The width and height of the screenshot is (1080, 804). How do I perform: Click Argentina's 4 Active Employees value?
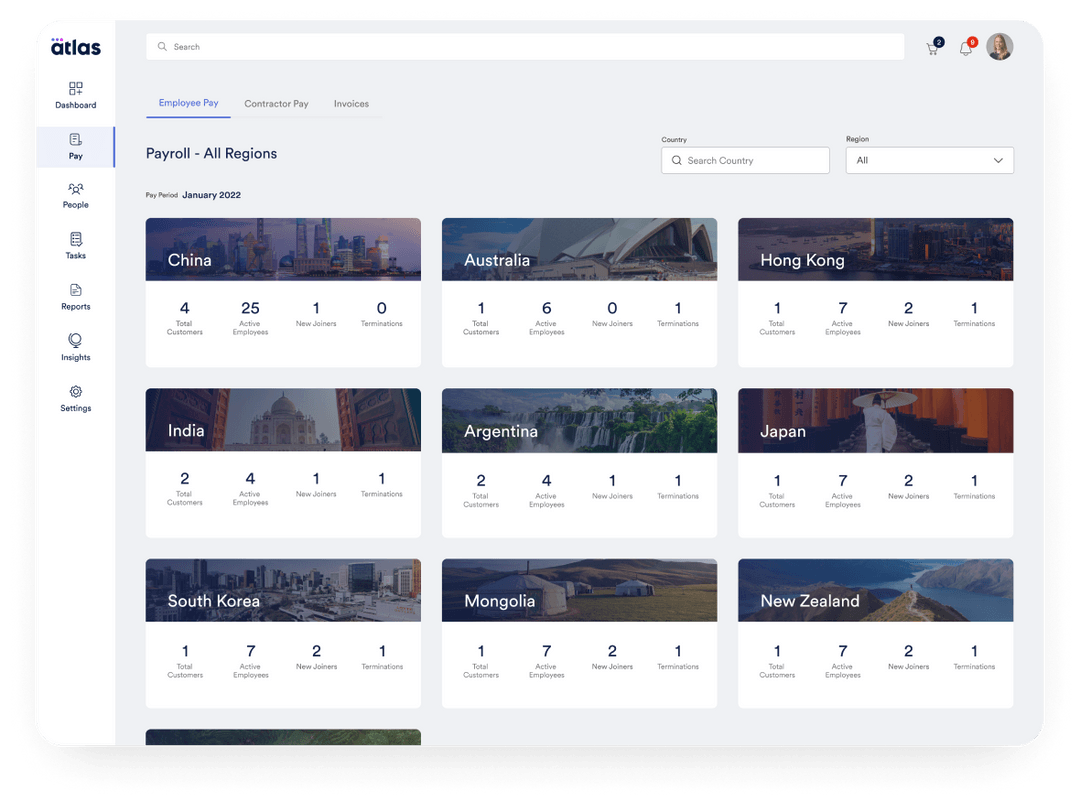click(546, 480)
